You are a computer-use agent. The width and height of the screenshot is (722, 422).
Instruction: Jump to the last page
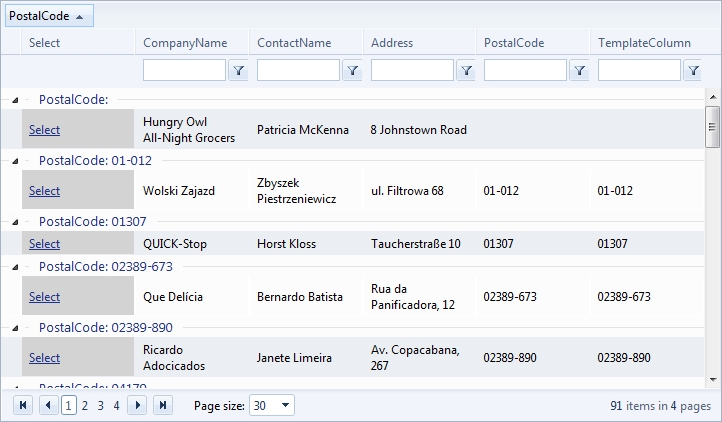[x=162, y=405]
